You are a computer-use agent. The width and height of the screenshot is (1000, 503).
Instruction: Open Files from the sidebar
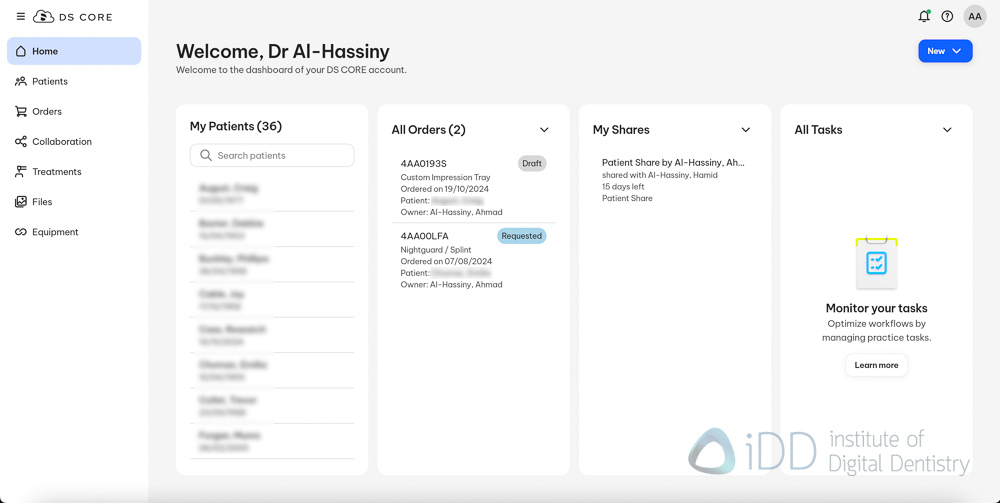tap(42, 202)
